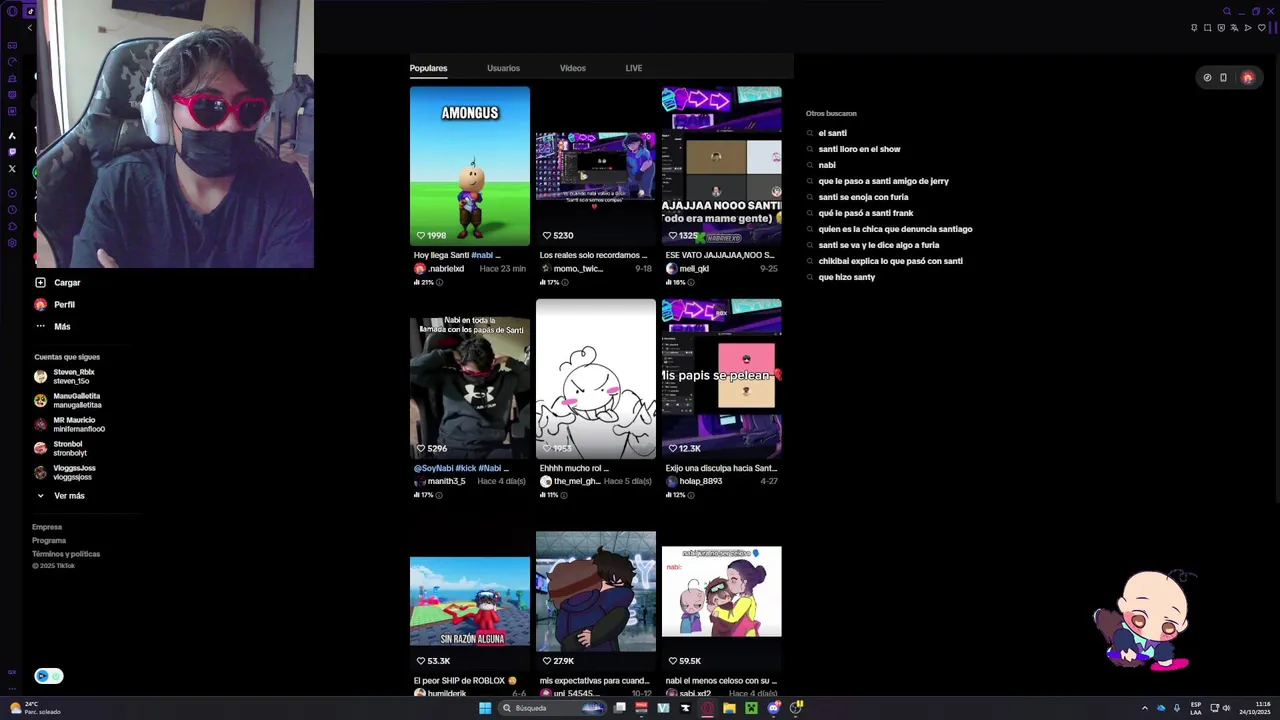
Task: Open the Opera GX menu logo
Action: tap(12, 12)
